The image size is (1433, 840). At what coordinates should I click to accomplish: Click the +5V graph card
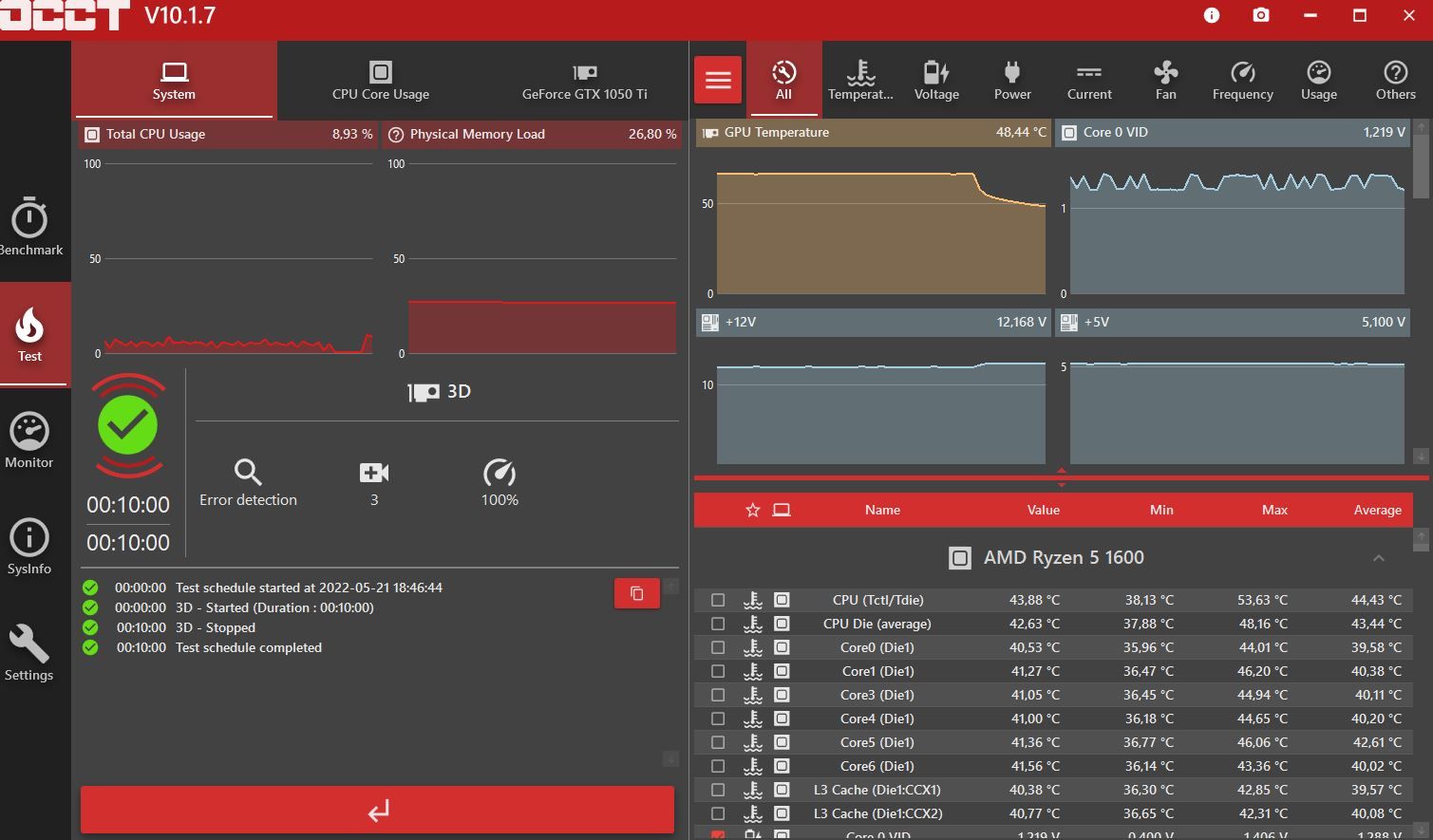[1234, 388]
